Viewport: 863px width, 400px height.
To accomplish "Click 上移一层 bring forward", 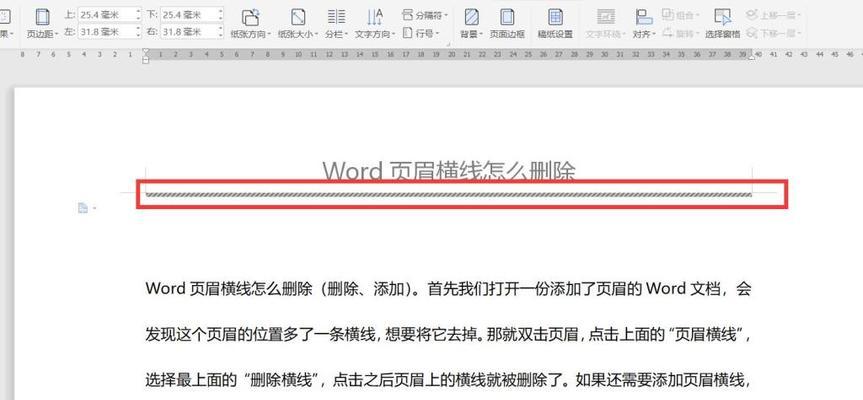I will coord(773,15).
